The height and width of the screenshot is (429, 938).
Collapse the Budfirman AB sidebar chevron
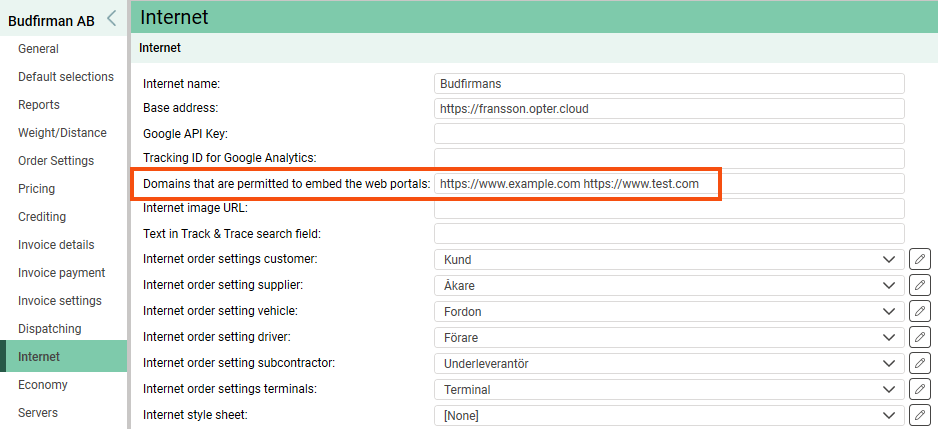click(111, 18)
